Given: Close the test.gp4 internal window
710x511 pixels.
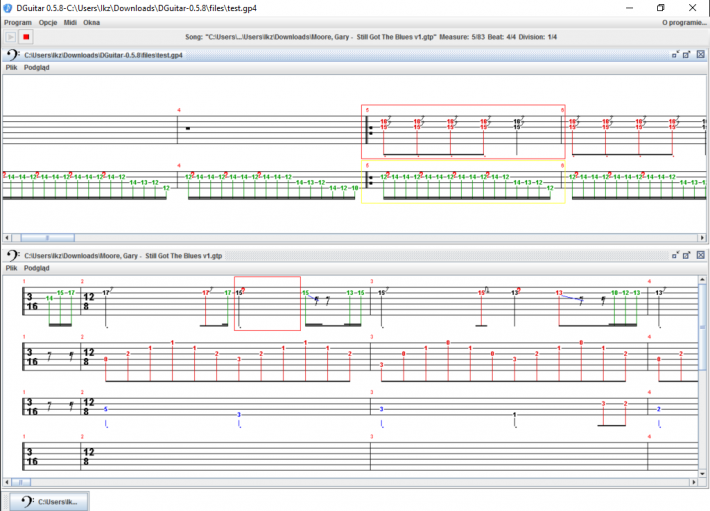Looking at the screenshot, I should (700, 55).
